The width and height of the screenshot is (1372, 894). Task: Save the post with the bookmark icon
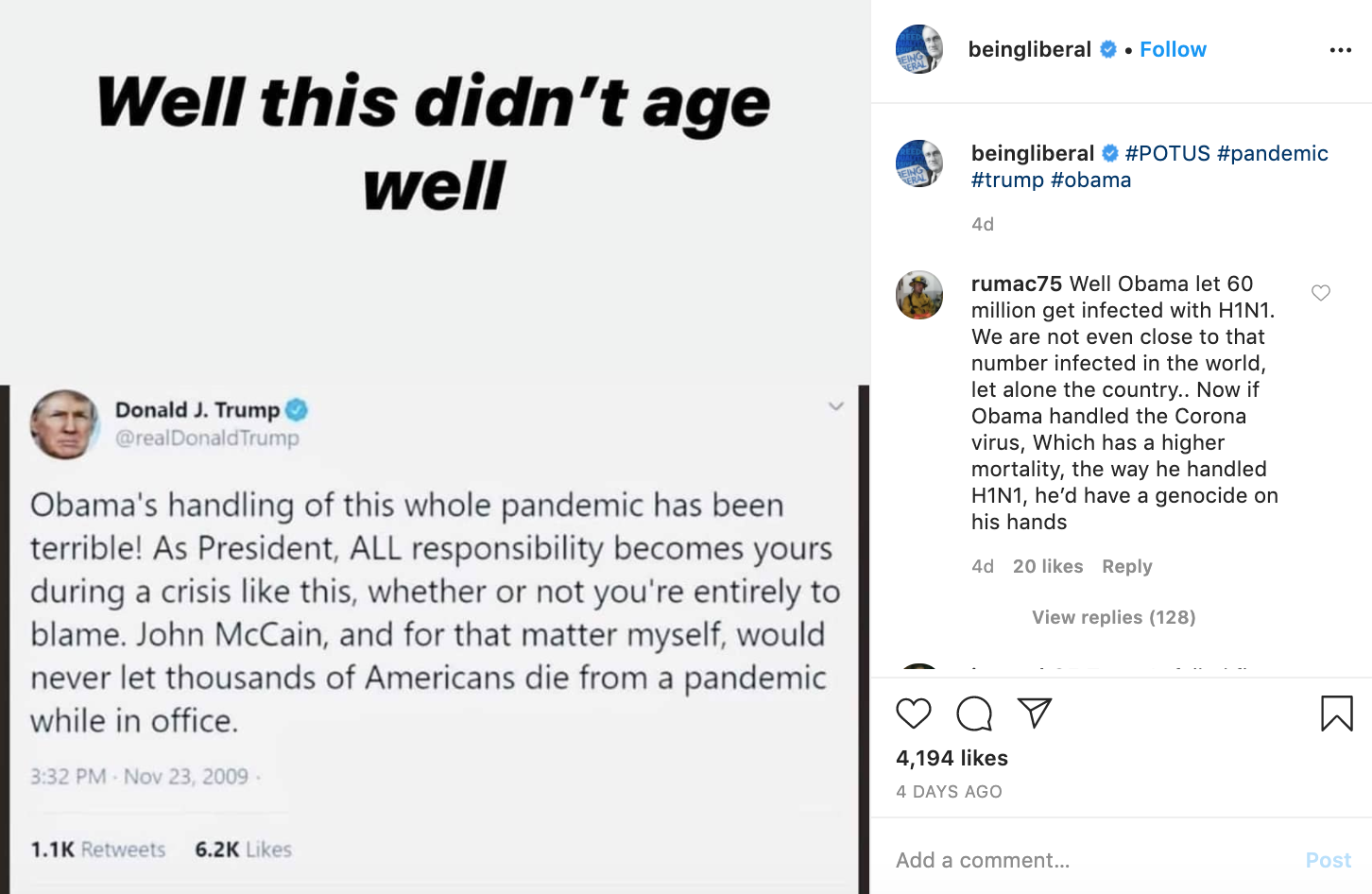(1337, 713)
